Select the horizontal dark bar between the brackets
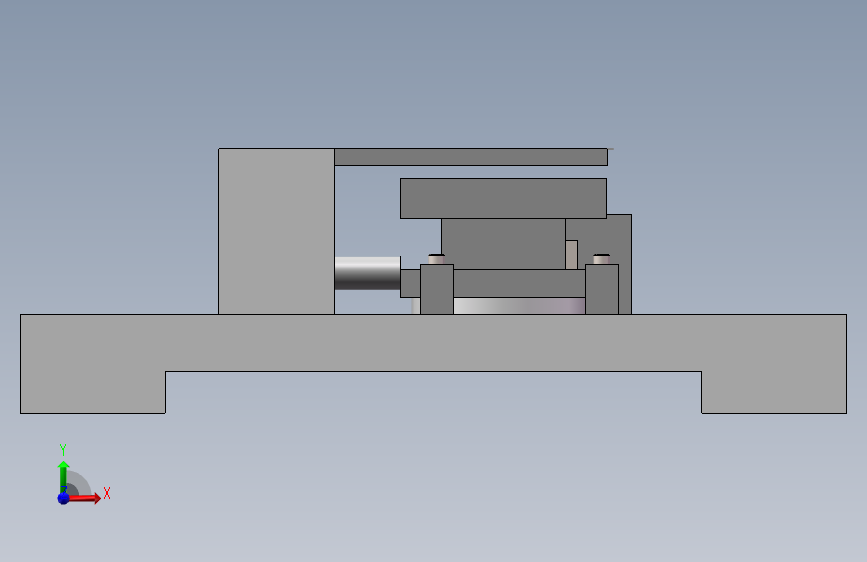This screenshot has height=562, width=867. [519, 283]
